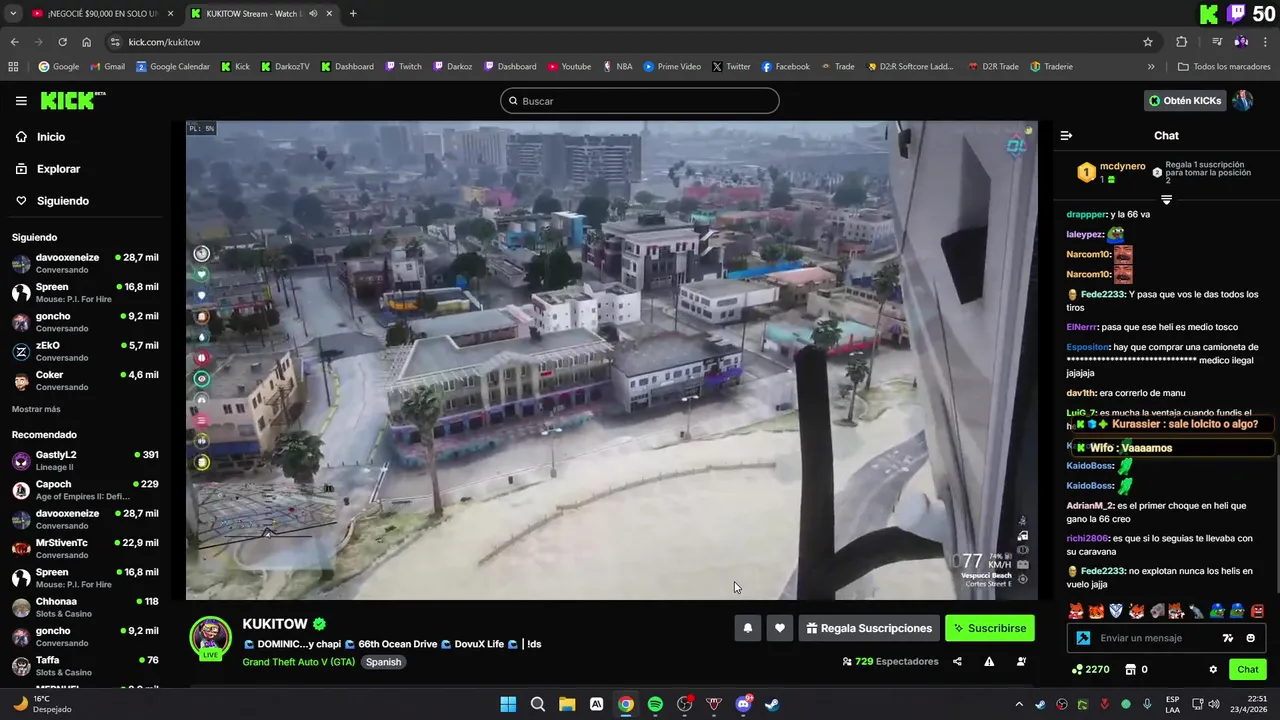The width and height of the screenshot is (1280, 720).
Task: Open the volume control in system tray
Action: pyautogui.click(x=1216, y=704)
